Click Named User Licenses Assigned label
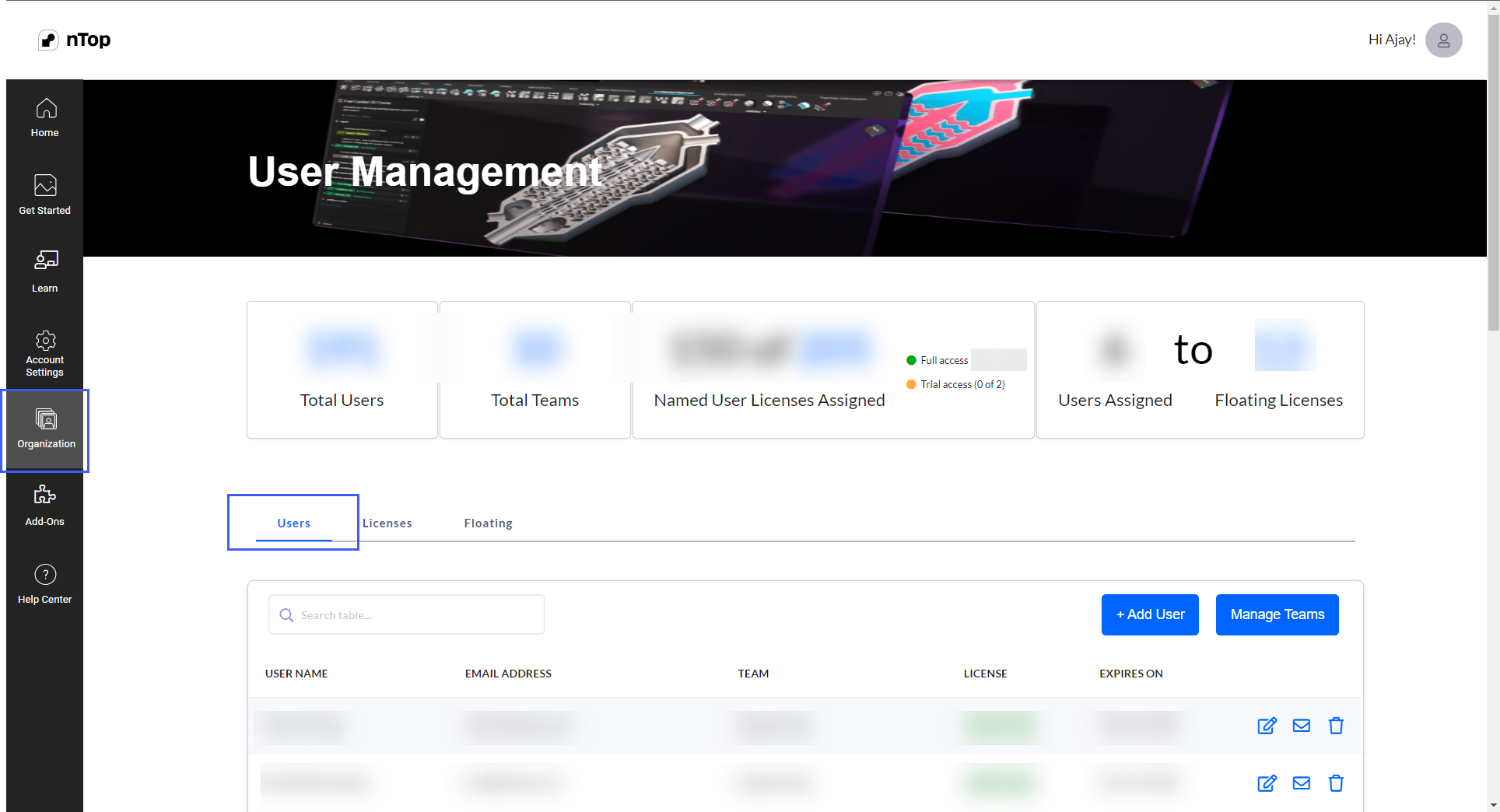1500x812 pixels. tap(769, 401)
